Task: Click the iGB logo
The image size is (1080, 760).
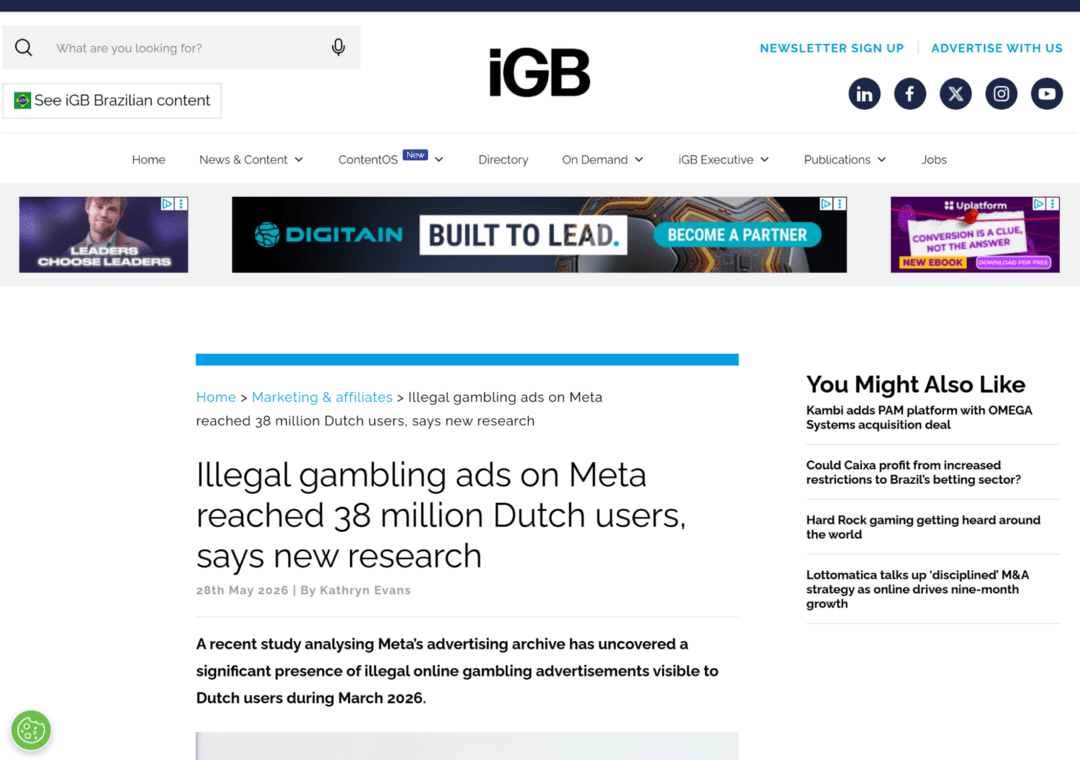Action: [x=539, y=72]
